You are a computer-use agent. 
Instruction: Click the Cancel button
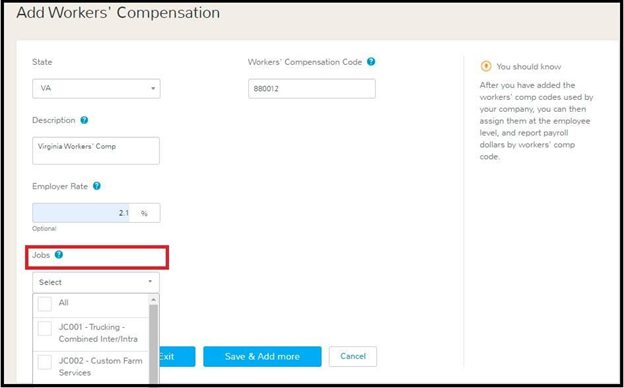[x=353, y=356]
